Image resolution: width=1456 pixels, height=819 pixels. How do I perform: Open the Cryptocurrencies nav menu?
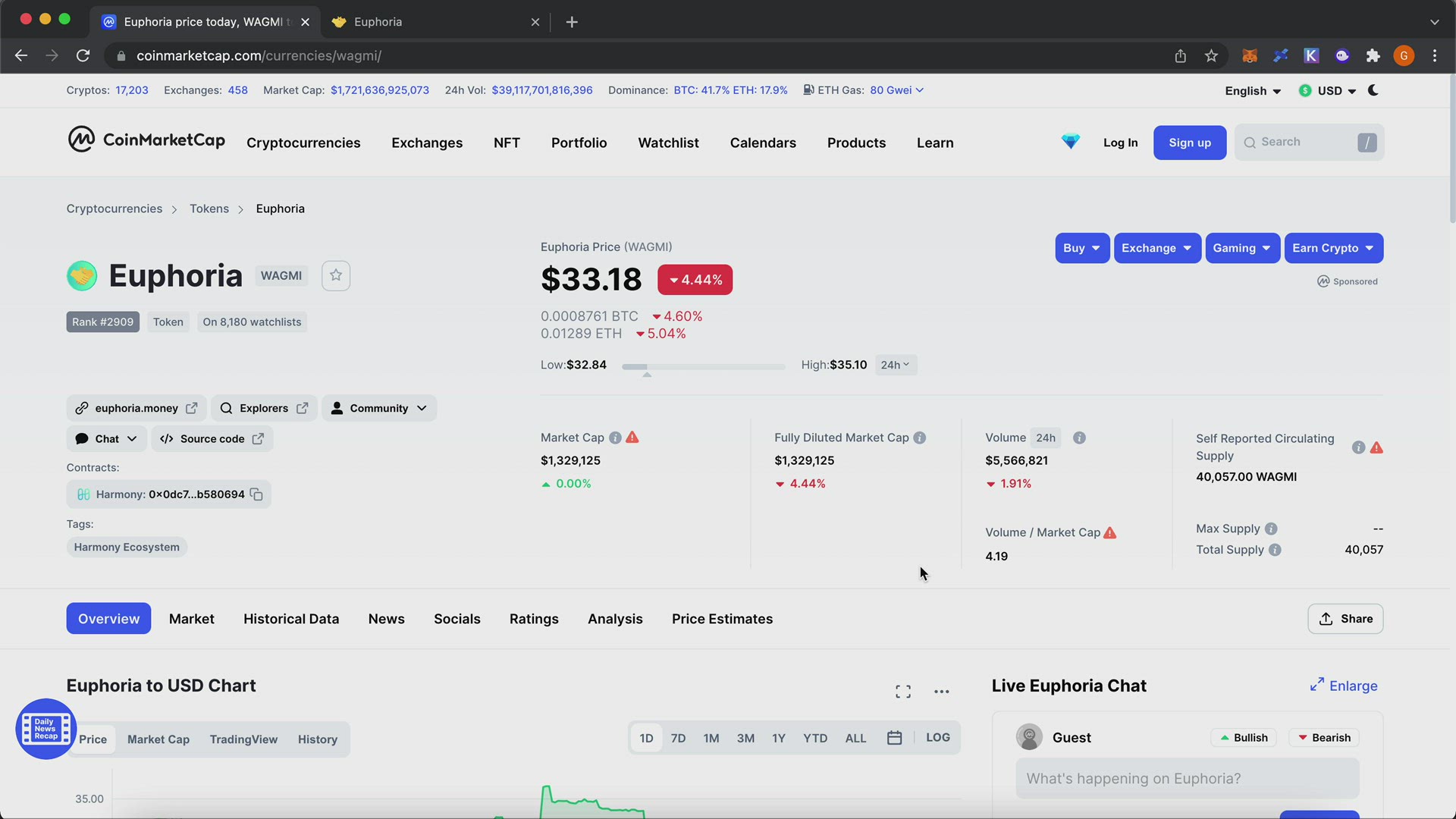(x=303, y=143)
